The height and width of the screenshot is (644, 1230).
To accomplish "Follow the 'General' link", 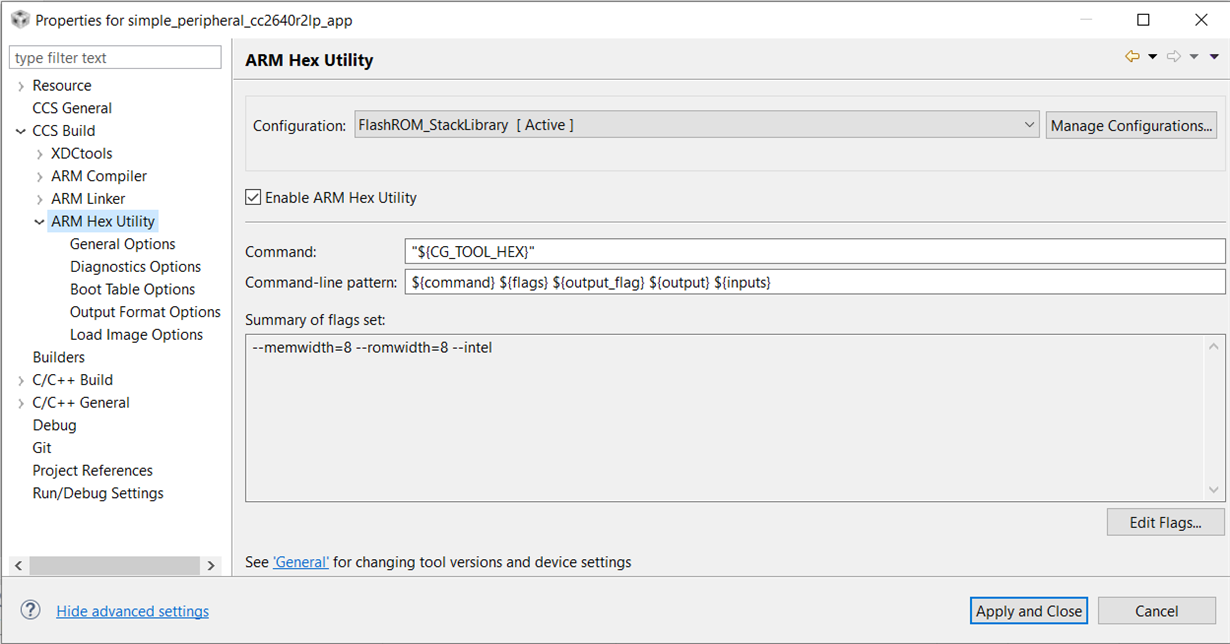I will click(301, 562).
